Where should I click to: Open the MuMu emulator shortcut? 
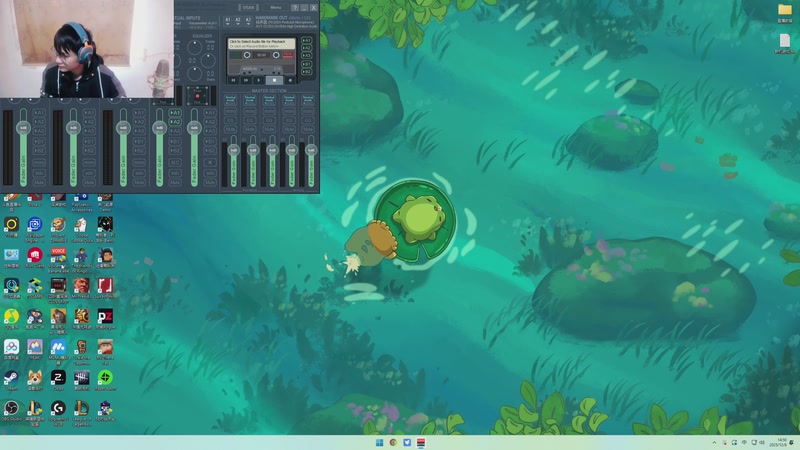pos(58,347)
